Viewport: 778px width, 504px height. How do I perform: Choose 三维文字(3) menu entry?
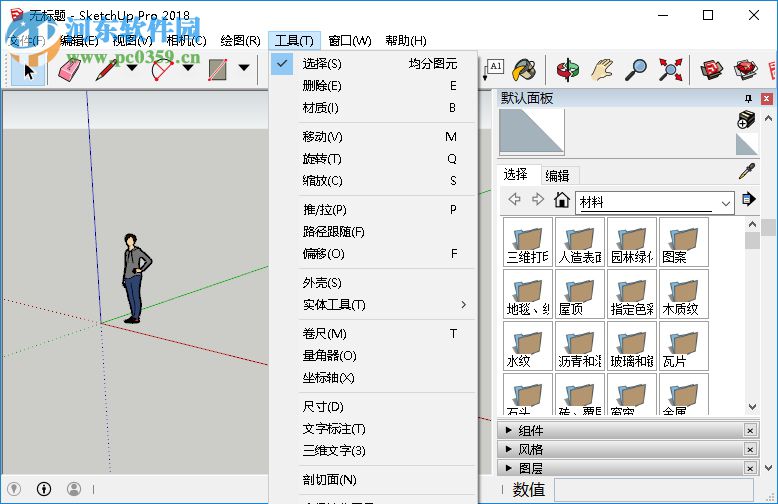pos(373,450)
